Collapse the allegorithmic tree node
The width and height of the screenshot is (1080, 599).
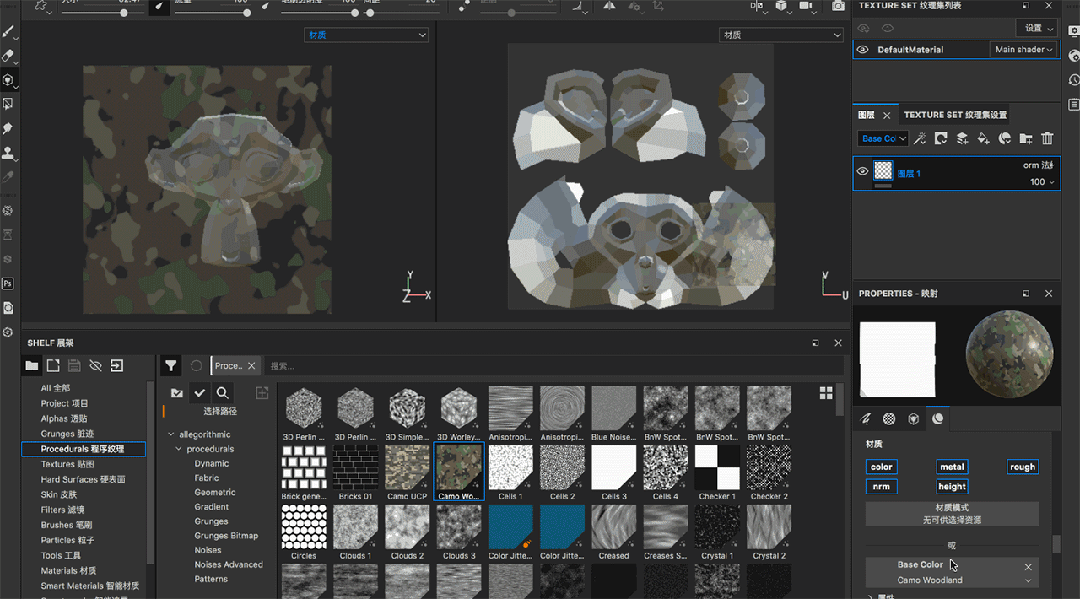pos(172,434)
